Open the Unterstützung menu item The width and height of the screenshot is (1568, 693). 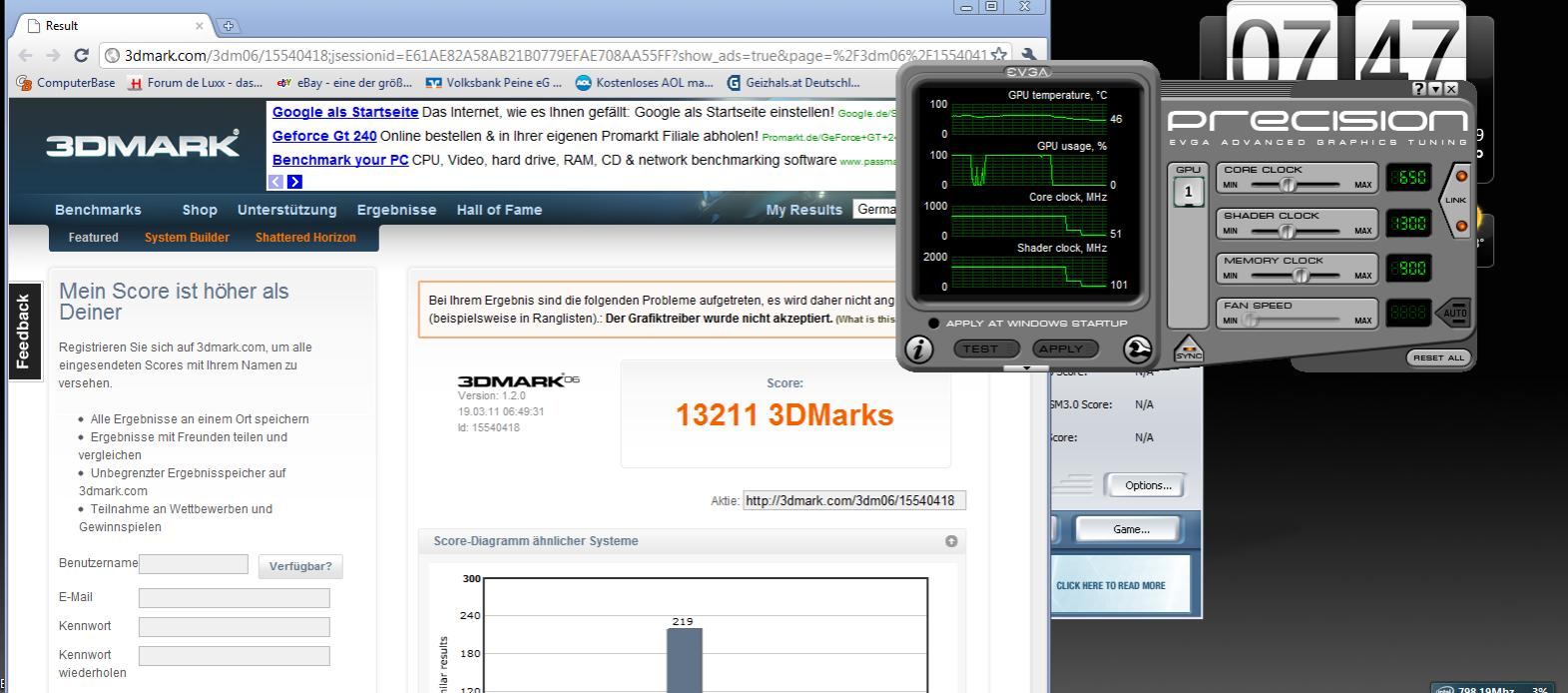pos(286,210)
